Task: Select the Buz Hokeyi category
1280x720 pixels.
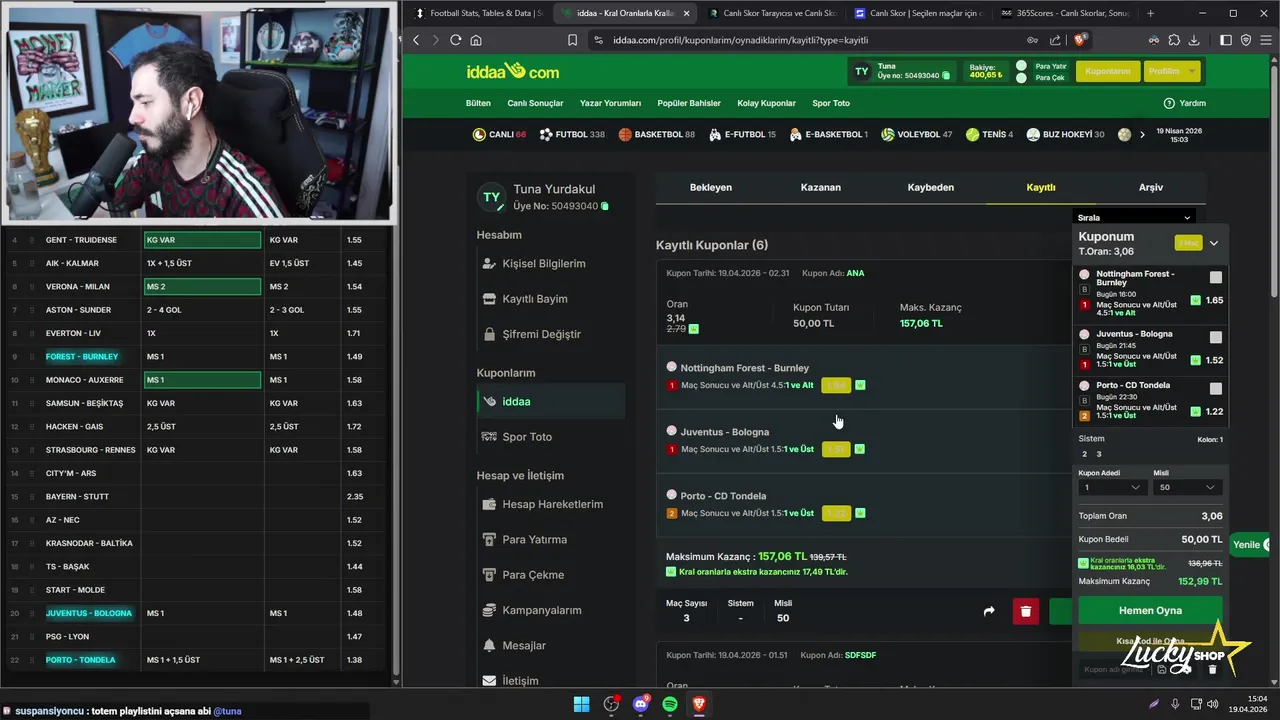Action: [x=1065, y=134]
